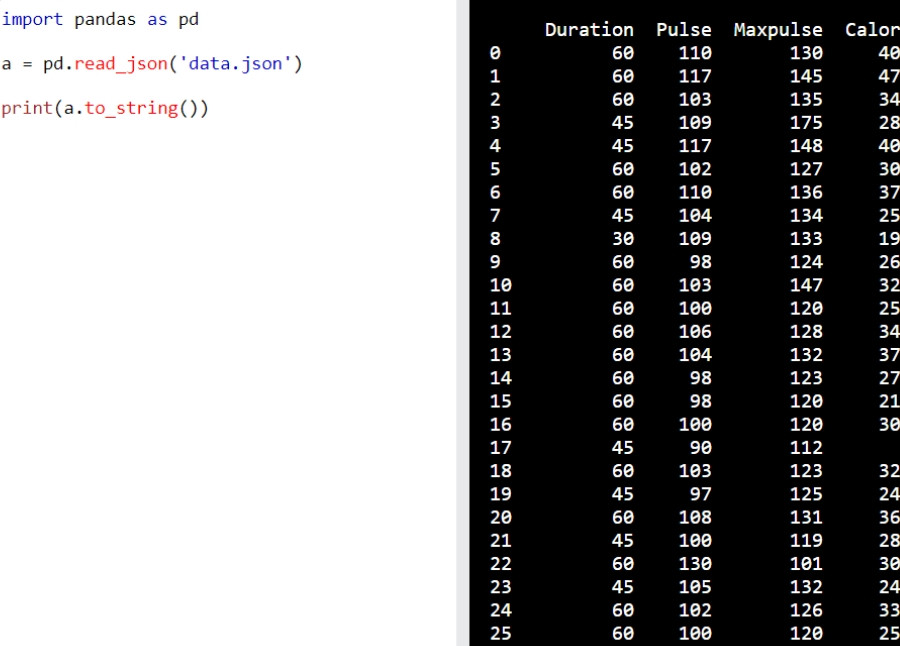Click the Duration value 45 in row 3
This screenshot has width=900, height=646.
tap(623, 123)
